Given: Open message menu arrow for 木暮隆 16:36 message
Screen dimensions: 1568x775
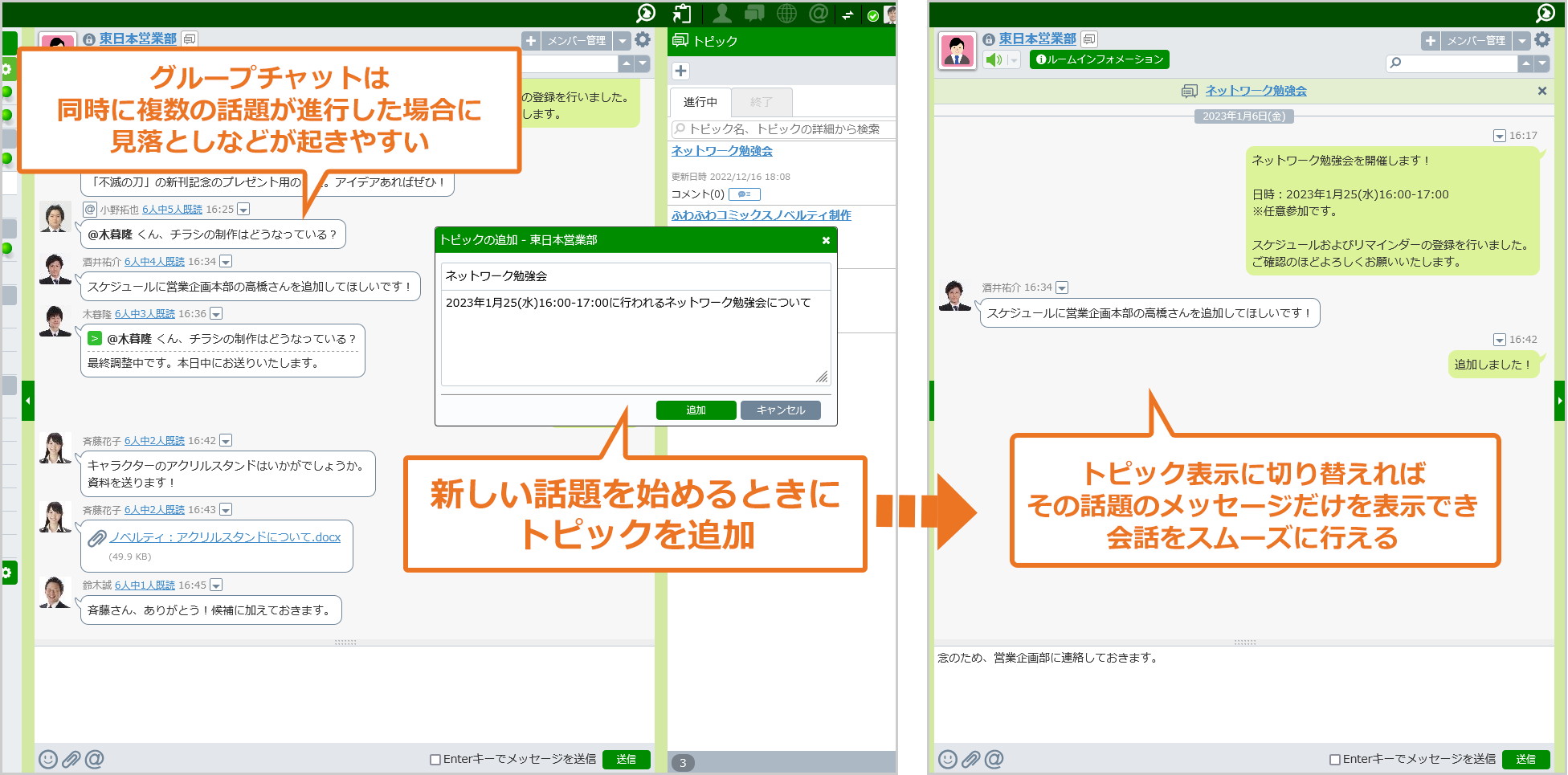Looking at the screenshot, I should click(x=216, y=314).
